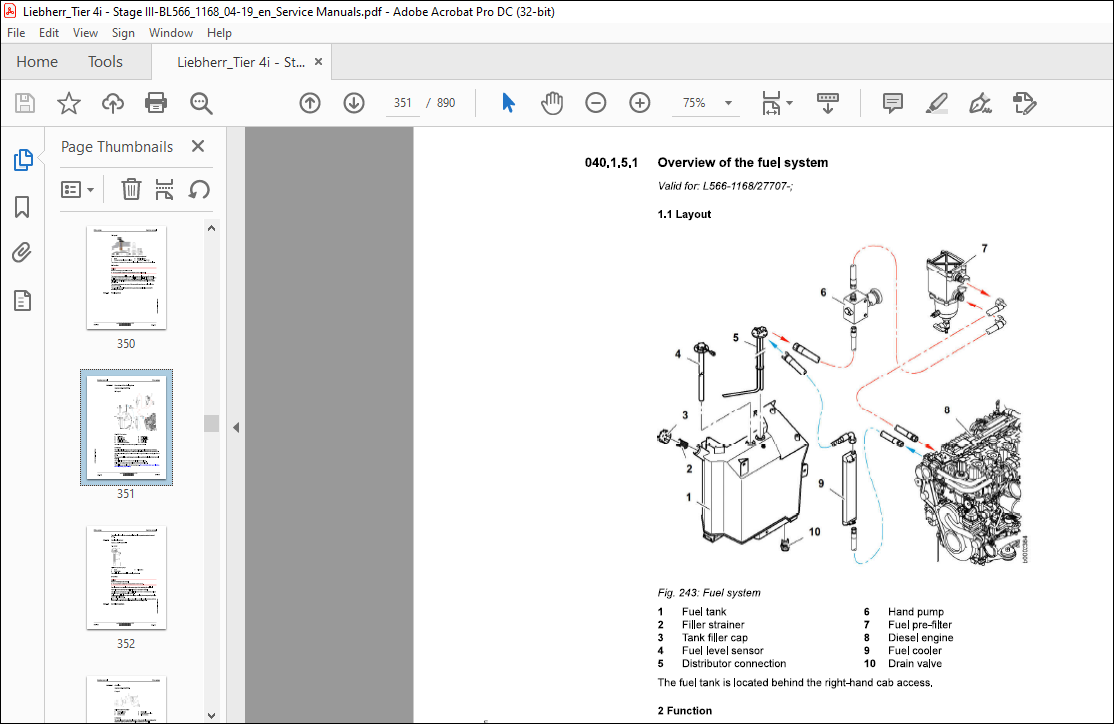Open the Sign menu

click(x=123, y=33)
